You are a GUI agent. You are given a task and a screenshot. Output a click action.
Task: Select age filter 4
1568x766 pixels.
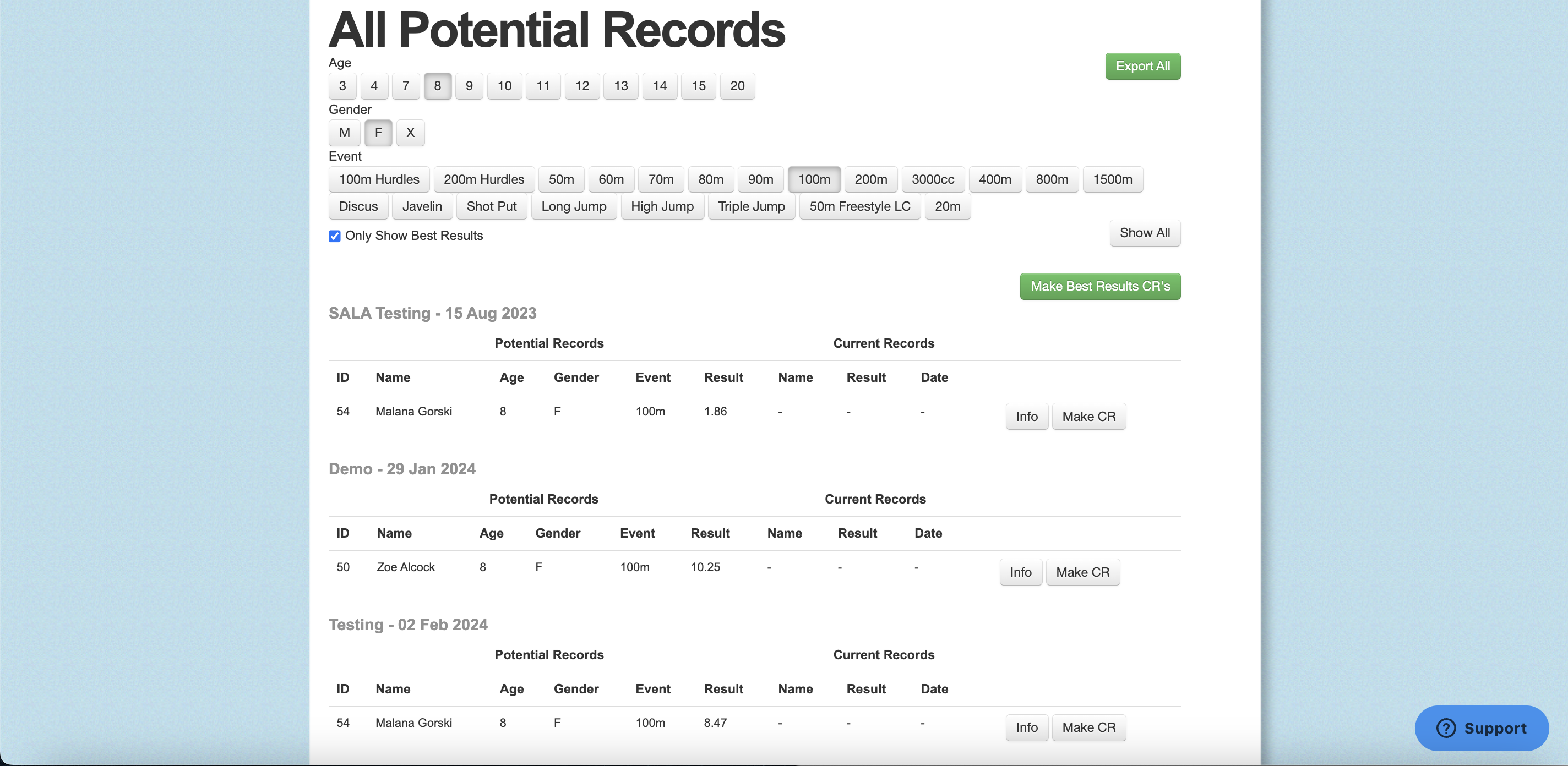click(374, 86)
